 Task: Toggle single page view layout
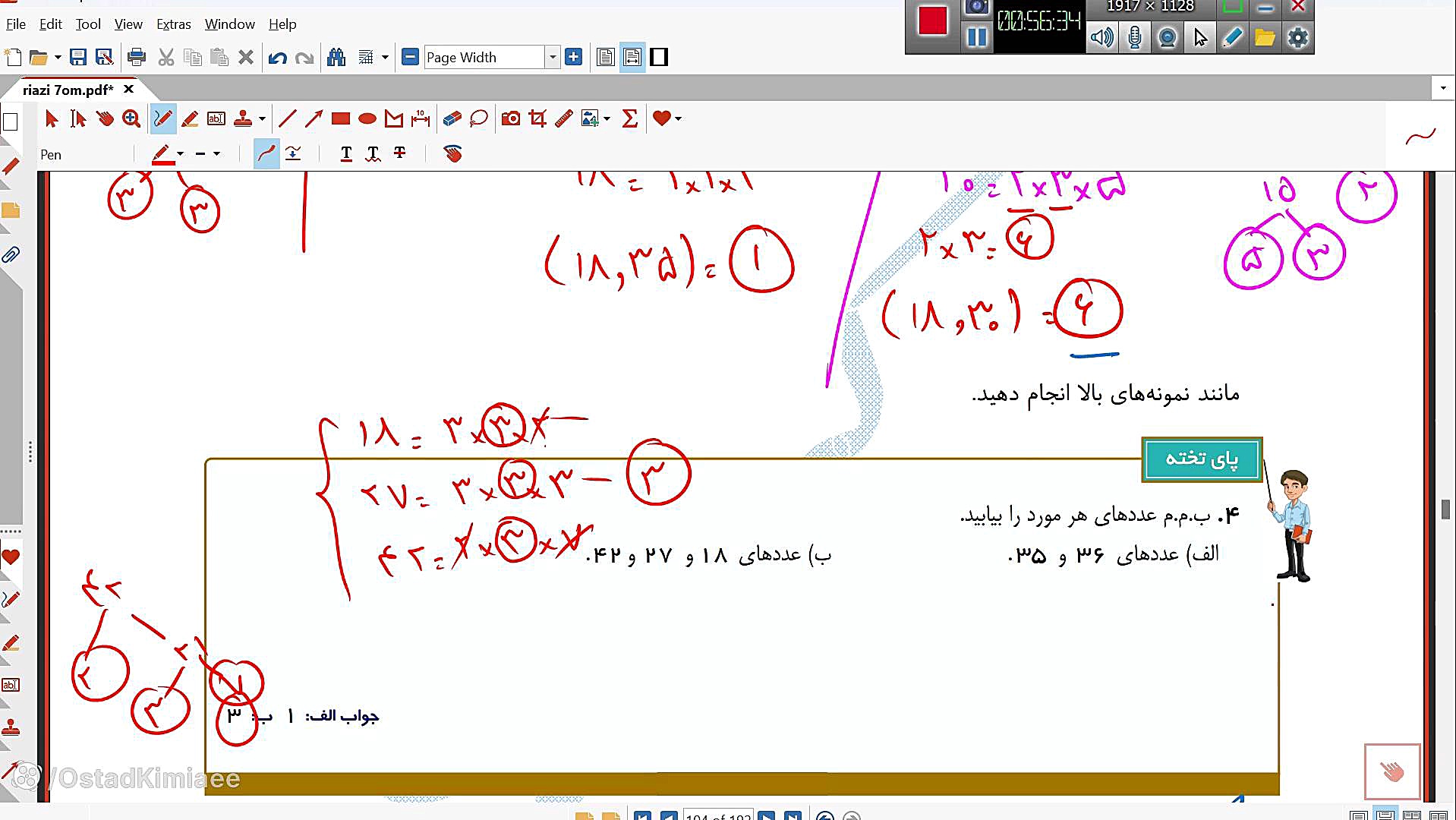605,57
